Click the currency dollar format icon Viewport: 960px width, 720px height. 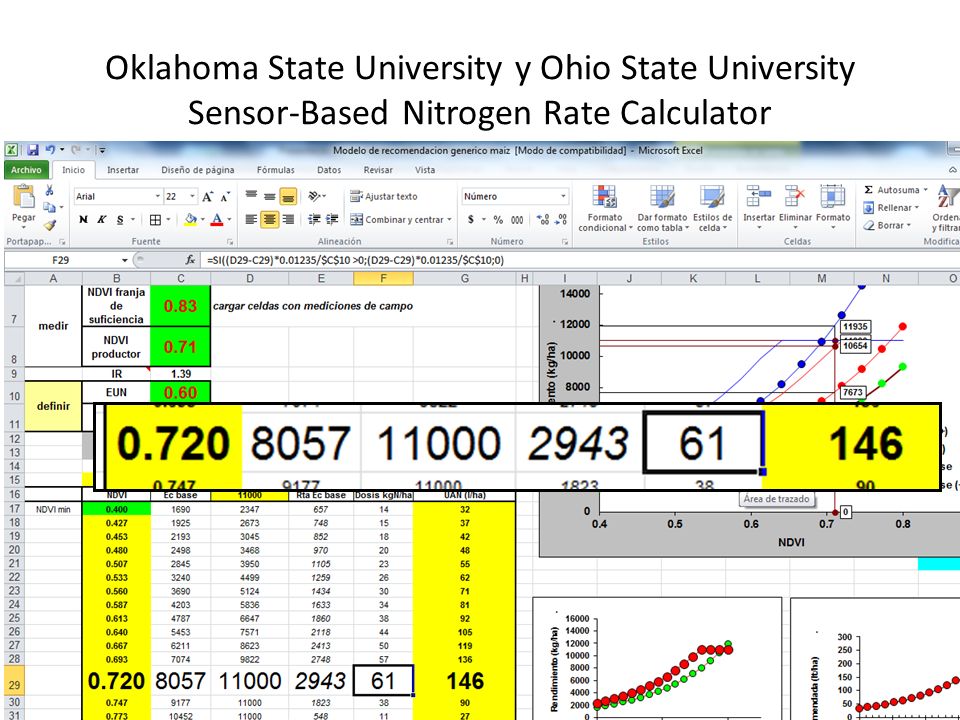coord(471,219)
